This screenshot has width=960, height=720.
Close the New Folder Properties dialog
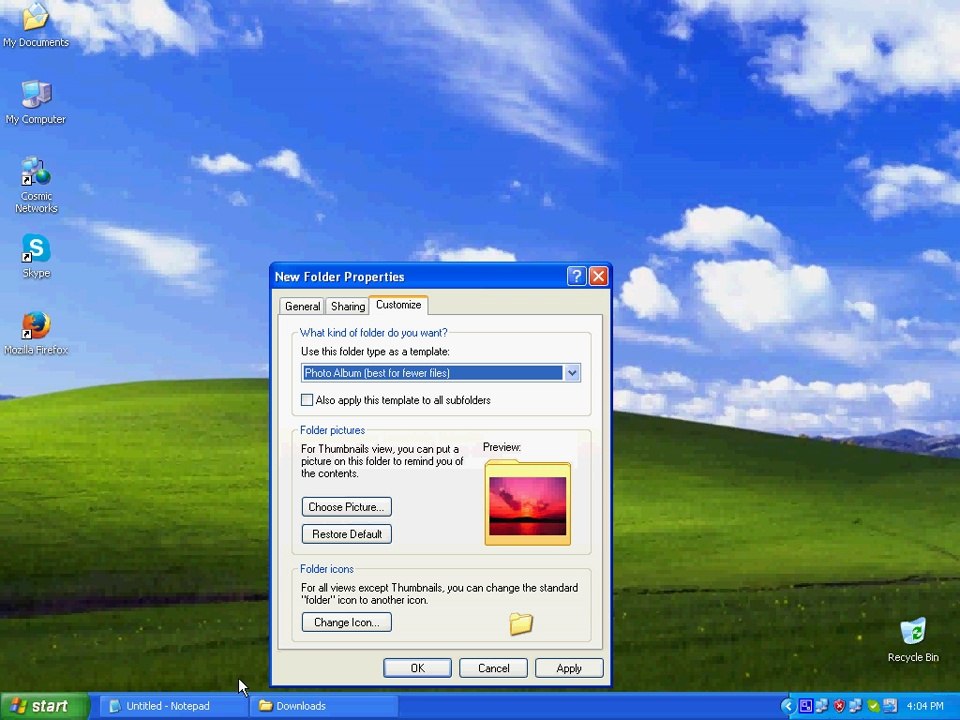(598, 277)
